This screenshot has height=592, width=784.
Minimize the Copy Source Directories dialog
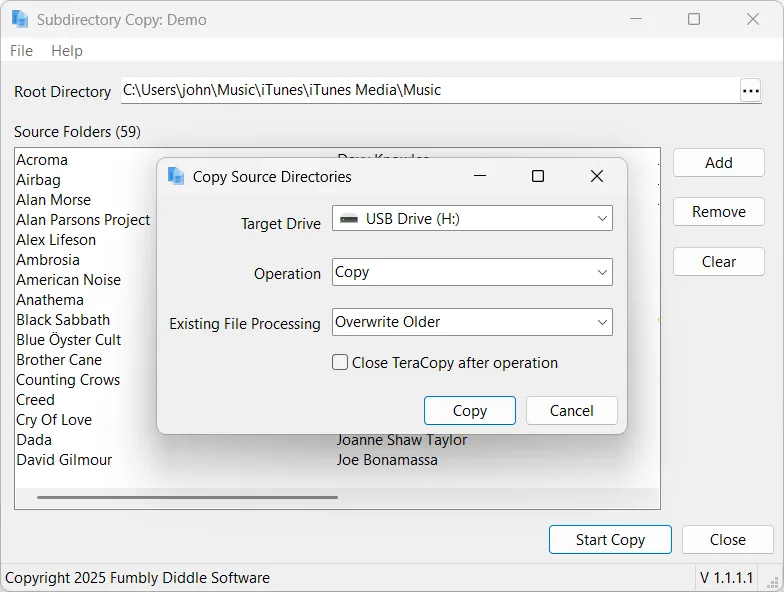480,176
